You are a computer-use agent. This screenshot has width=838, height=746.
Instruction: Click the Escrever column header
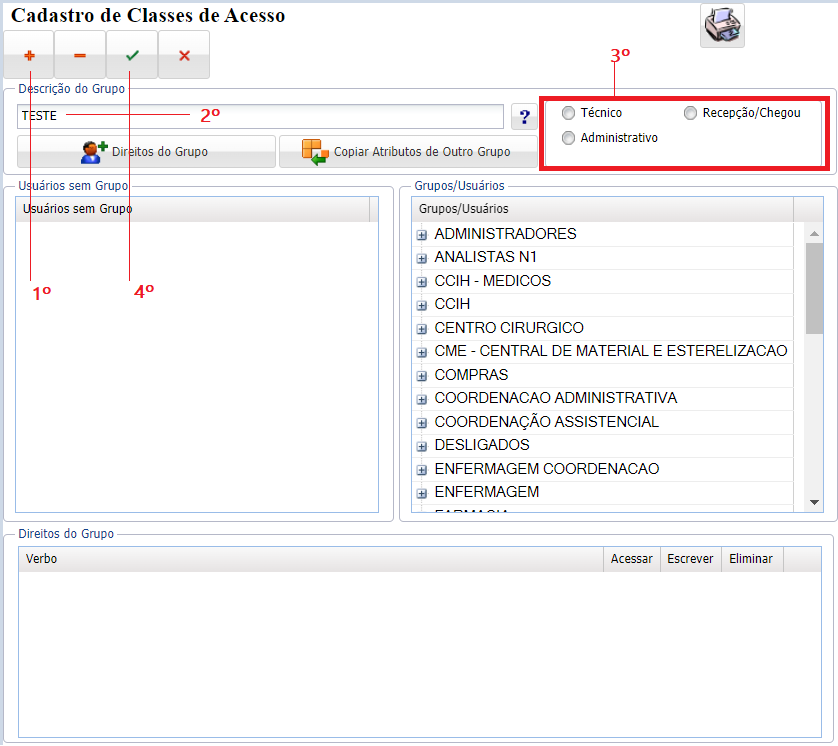[690, 559]
